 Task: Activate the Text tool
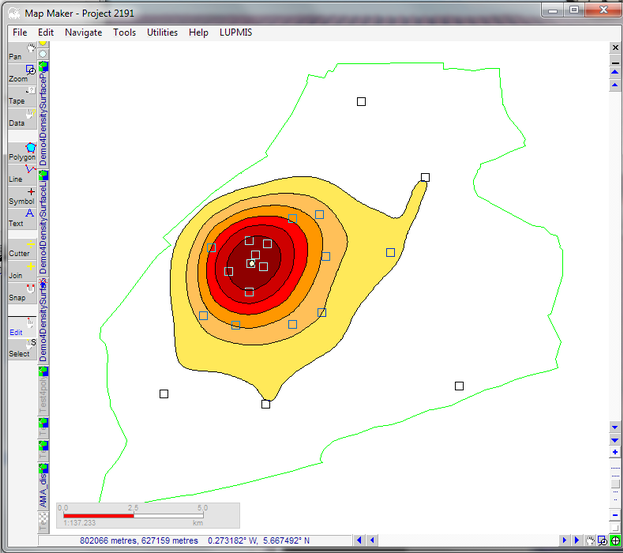point(22,217)
